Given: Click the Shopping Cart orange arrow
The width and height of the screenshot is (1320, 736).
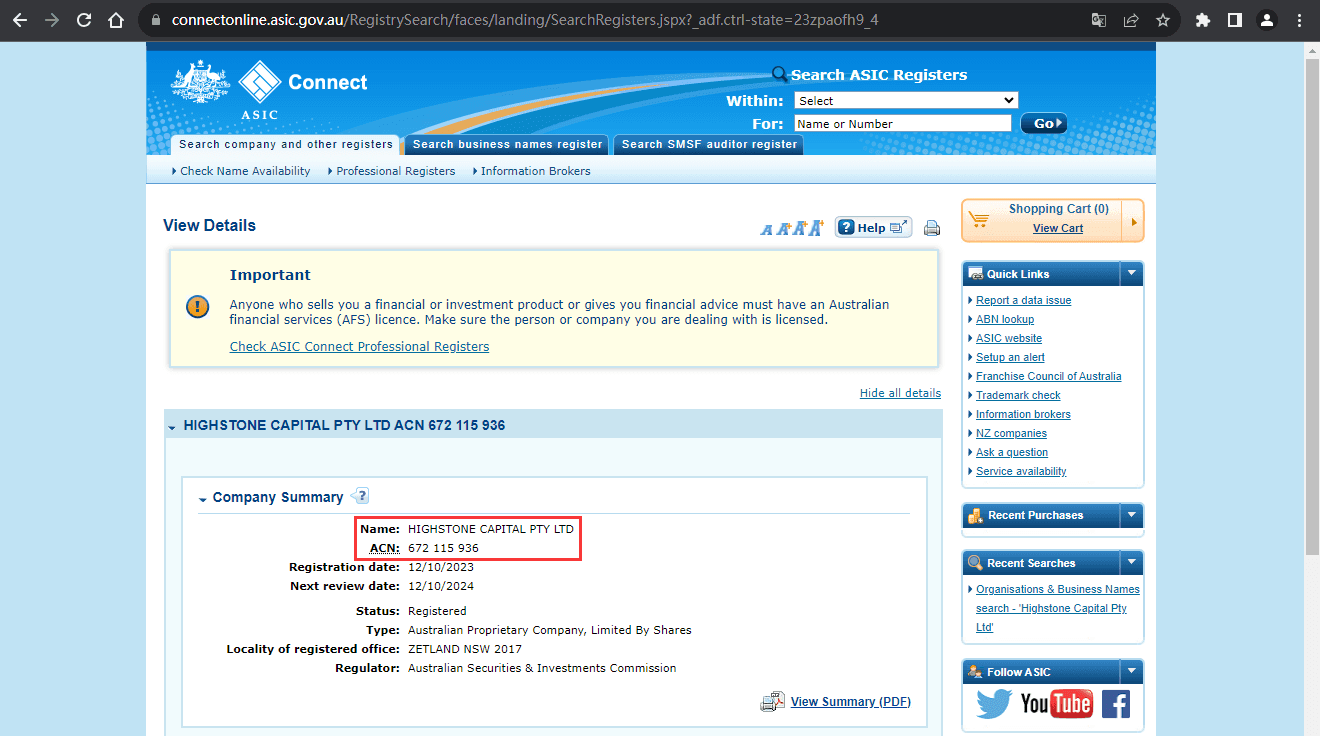Looking at the screenshot, I should point(1134,221).
